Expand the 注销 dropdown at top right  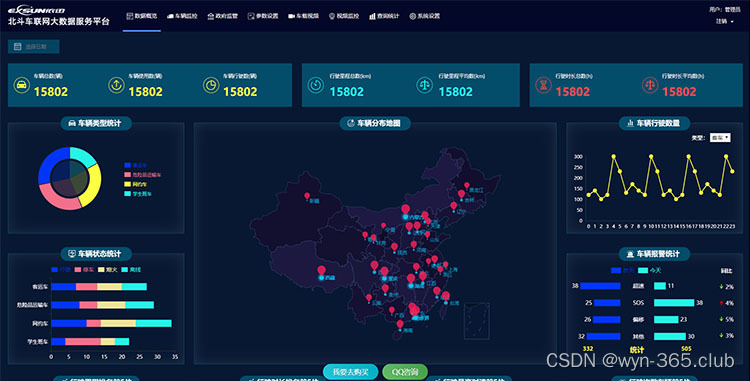click(x=725, y=22)
